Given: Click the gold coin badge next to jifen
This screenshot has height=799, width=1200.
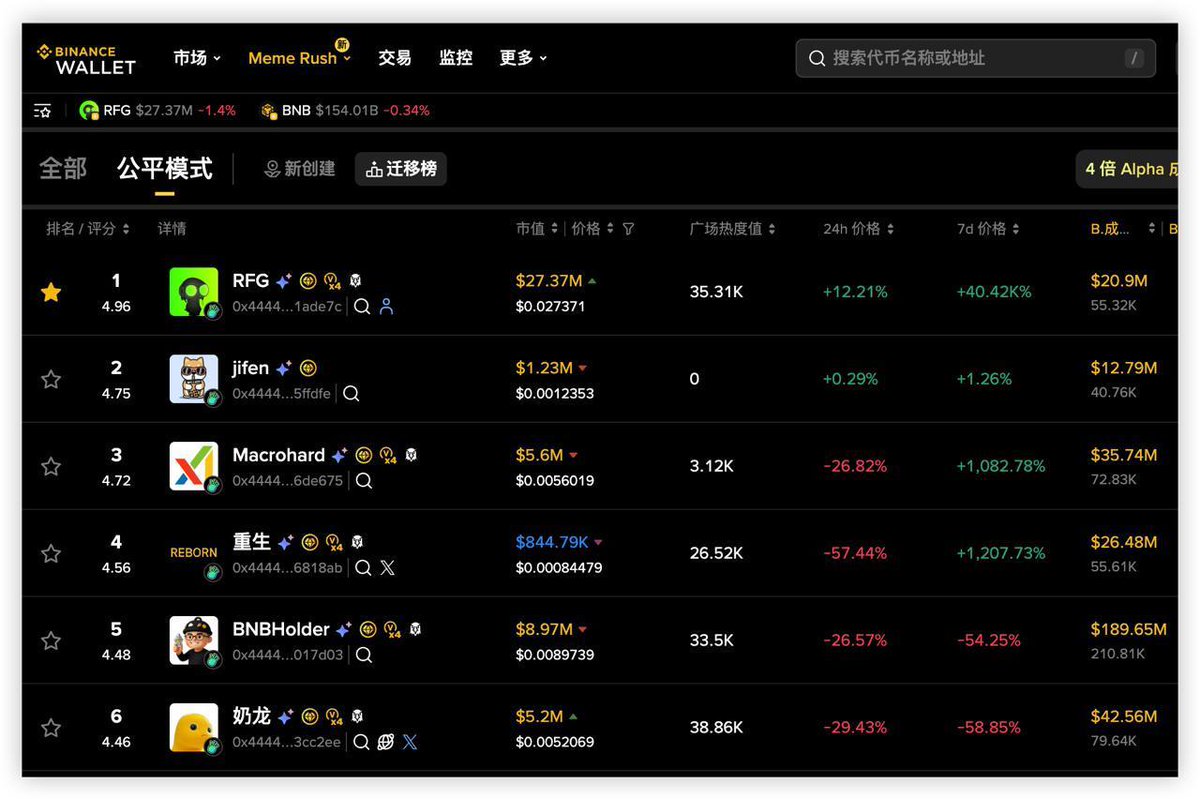Looking at the screenshot, I should pyautogui.click(x=308, y=368).
